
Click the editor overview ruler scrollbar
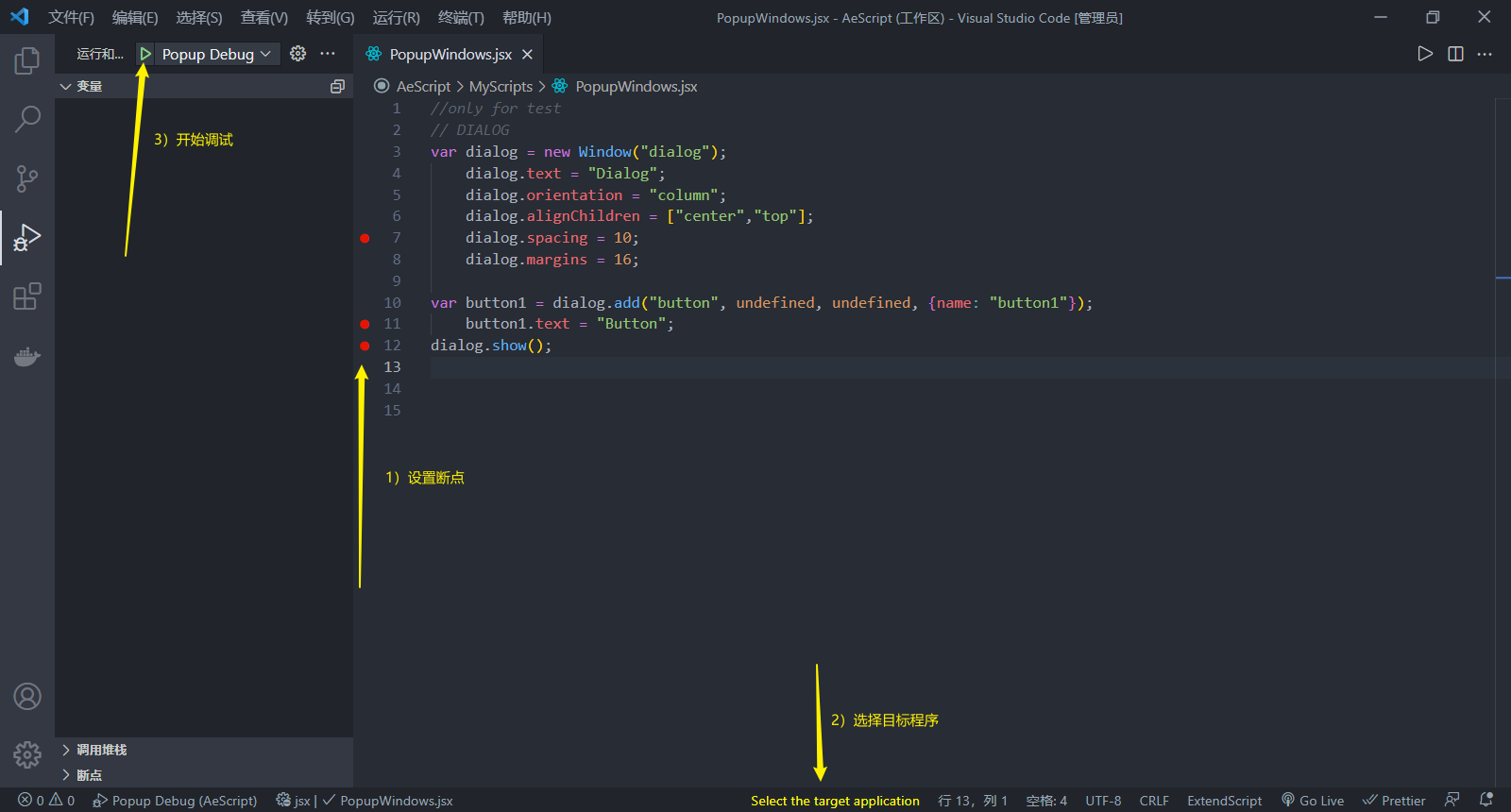(x=1503, y=442)
